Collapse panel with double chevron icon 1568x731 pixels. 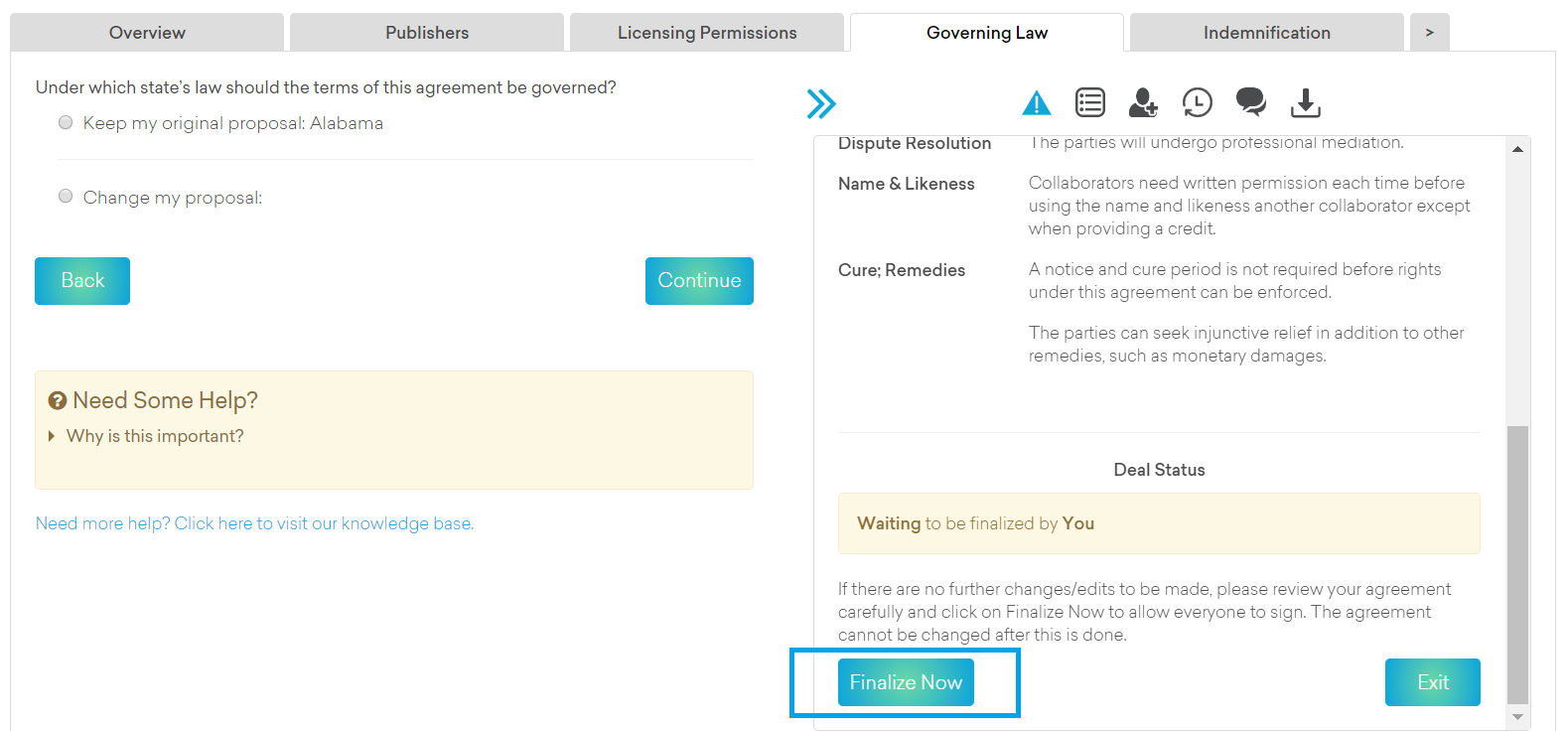click(821, 103)
